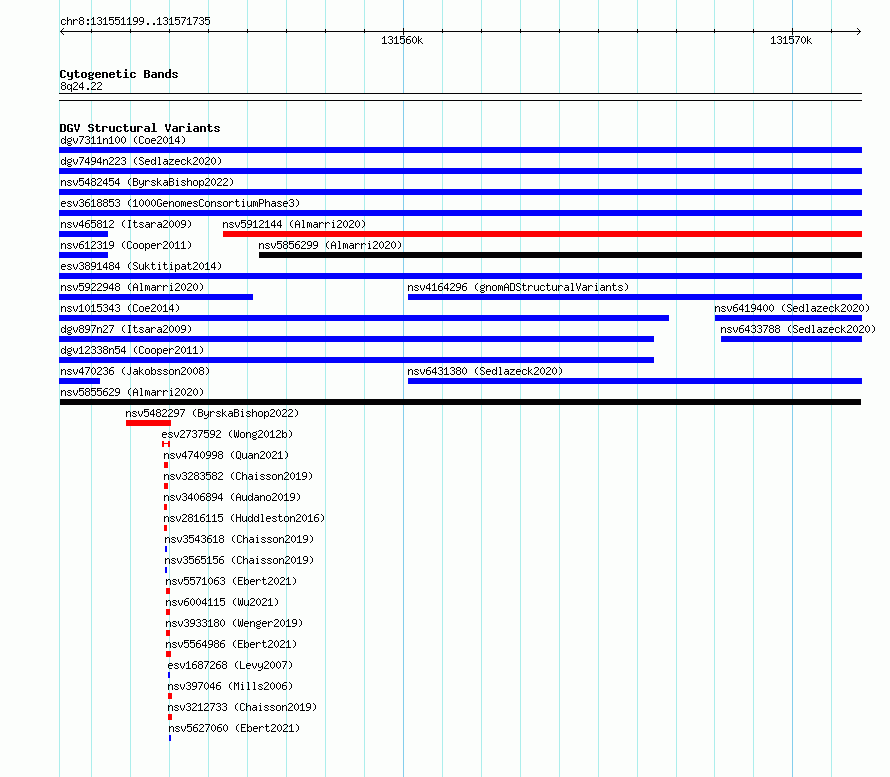
Task: Select nsv5627060 (Ebert2021) label
Action: pyautogui.click(x=234, y=728)
